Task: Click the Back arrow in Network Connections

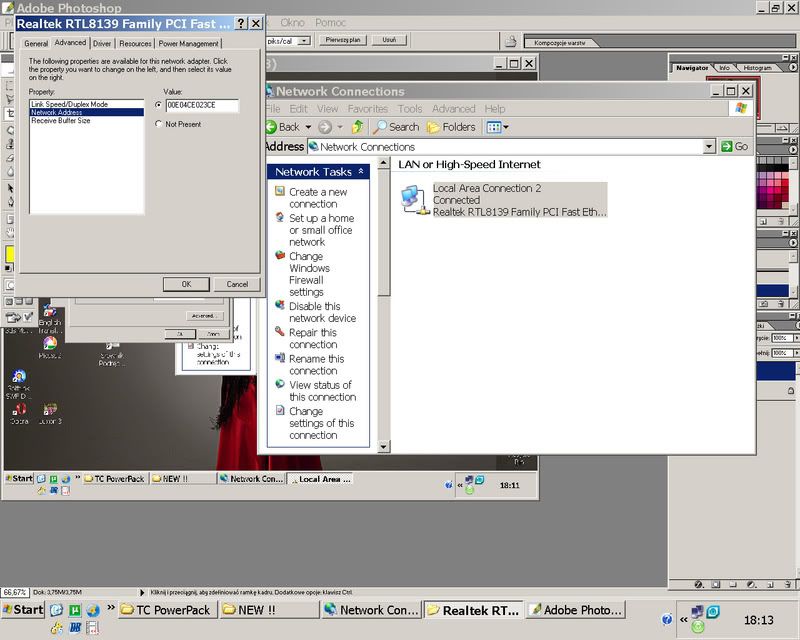Action: point(271,127)
